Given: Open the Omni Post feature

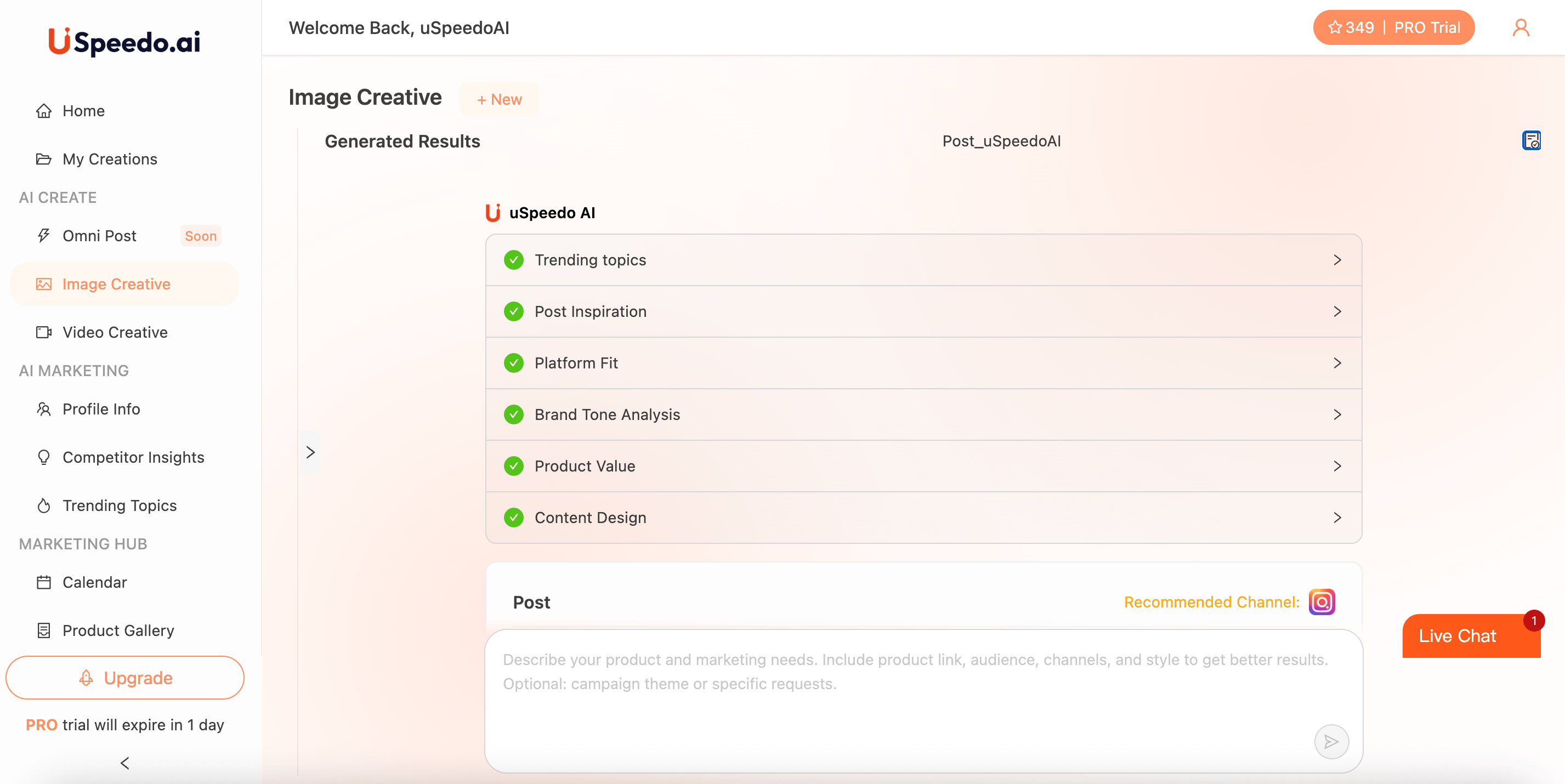Looking at the screenshot, I should pyautogui.click(x=98, y=236).
